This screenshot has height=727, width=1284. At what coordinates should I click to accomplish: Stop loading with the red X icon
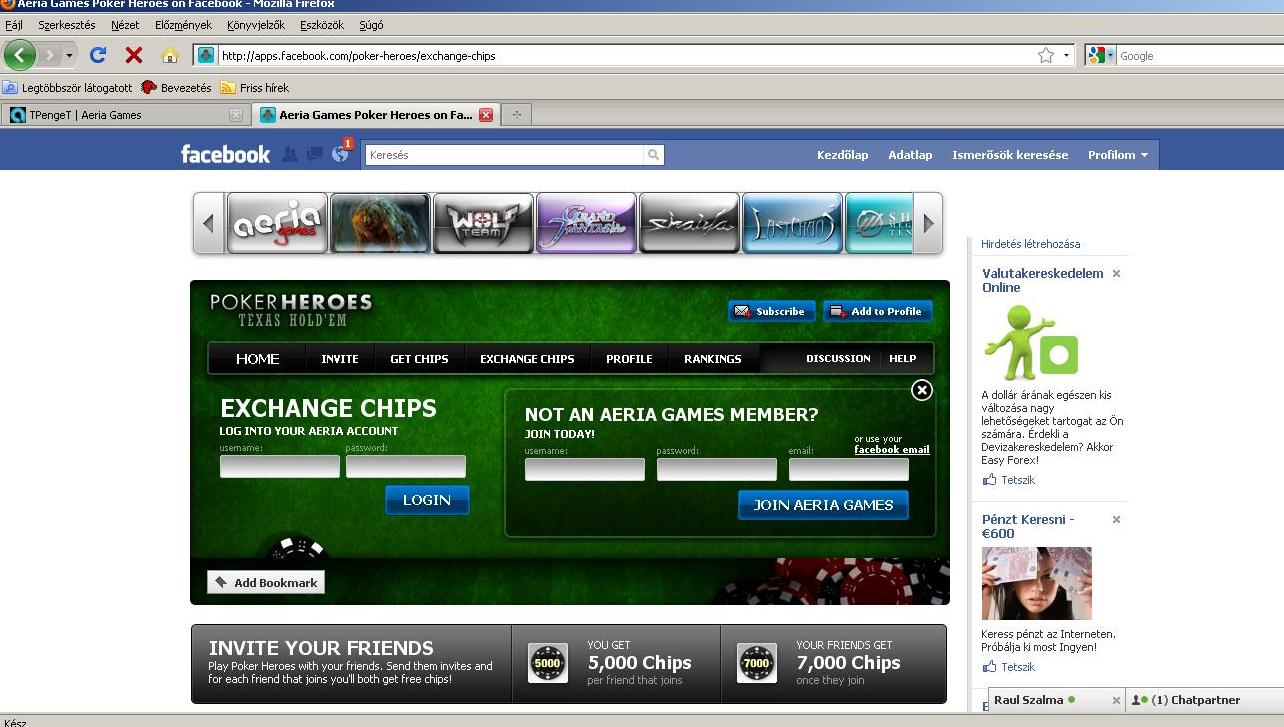coord(133,56)
